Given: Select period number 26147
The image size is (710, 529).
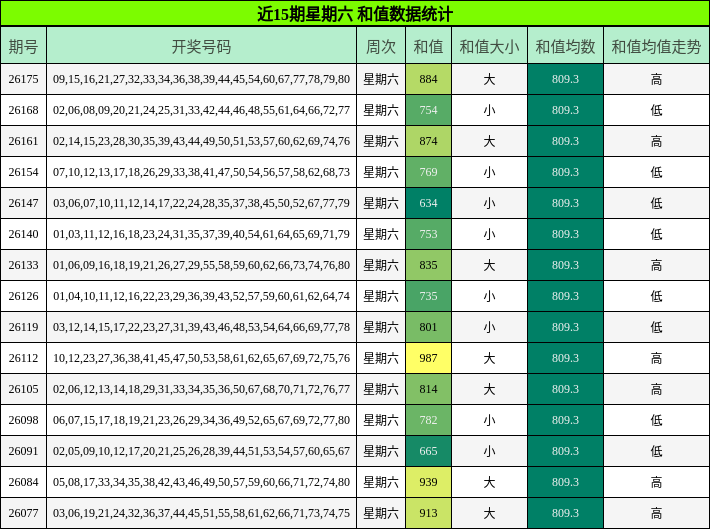Looking at the screenshot, I should [x=24, y=203].
